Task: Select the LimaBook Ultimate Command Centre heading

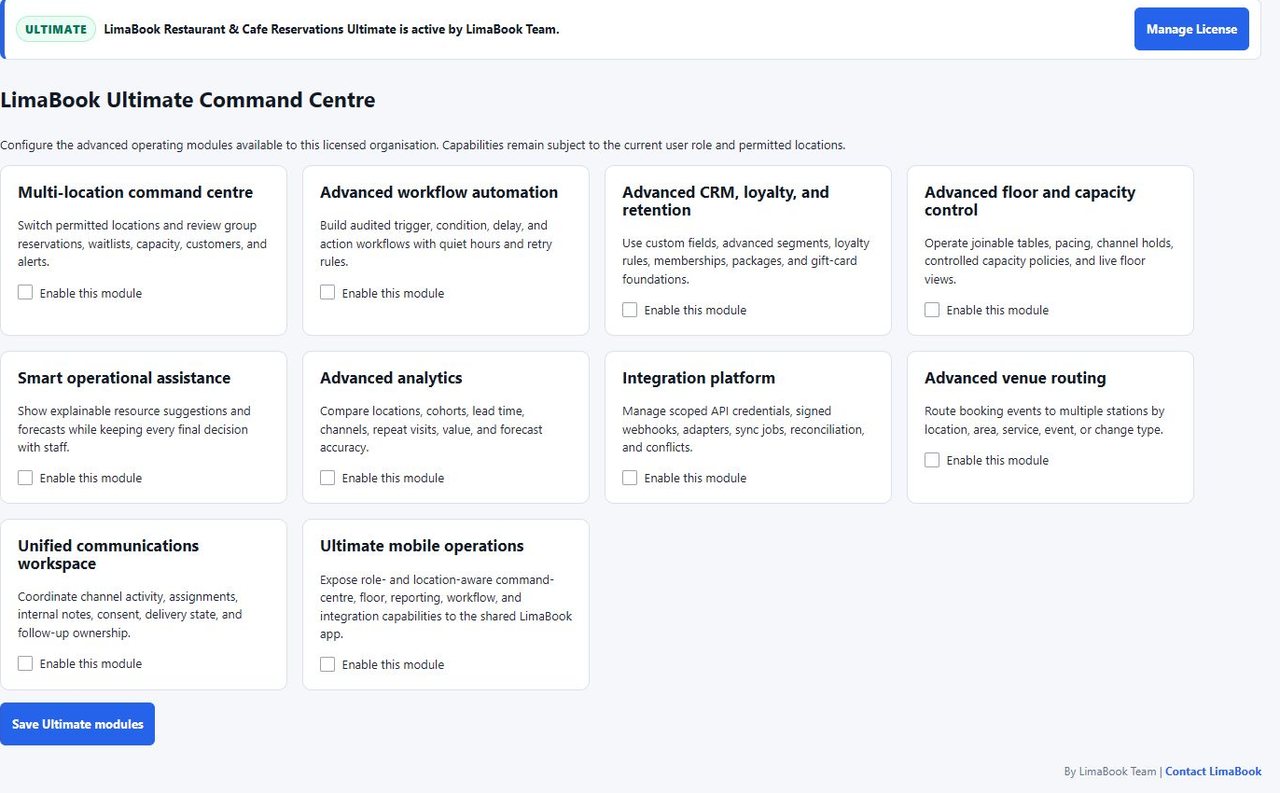Action: [x=188, y=100]
